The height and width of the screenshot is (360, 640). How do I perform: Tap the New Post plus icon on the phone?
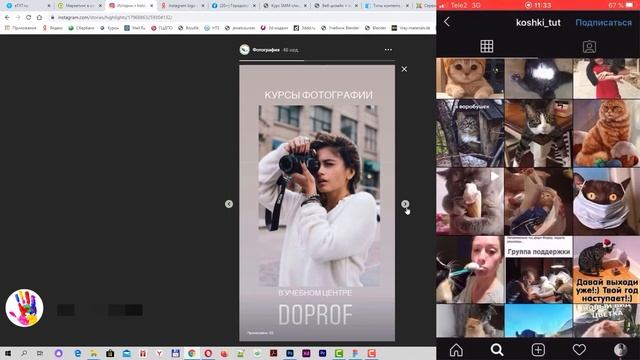tap(538, 350)
